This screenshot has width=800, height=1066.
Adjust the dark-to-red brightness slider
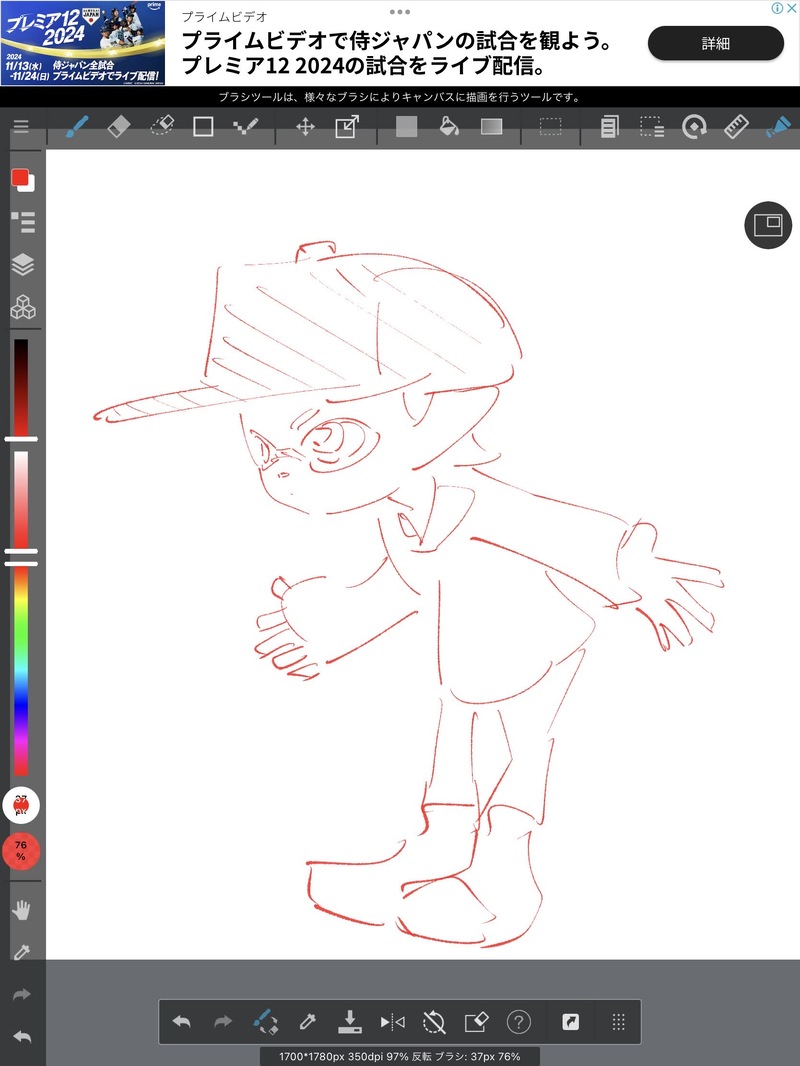click(x=21, y=388)
